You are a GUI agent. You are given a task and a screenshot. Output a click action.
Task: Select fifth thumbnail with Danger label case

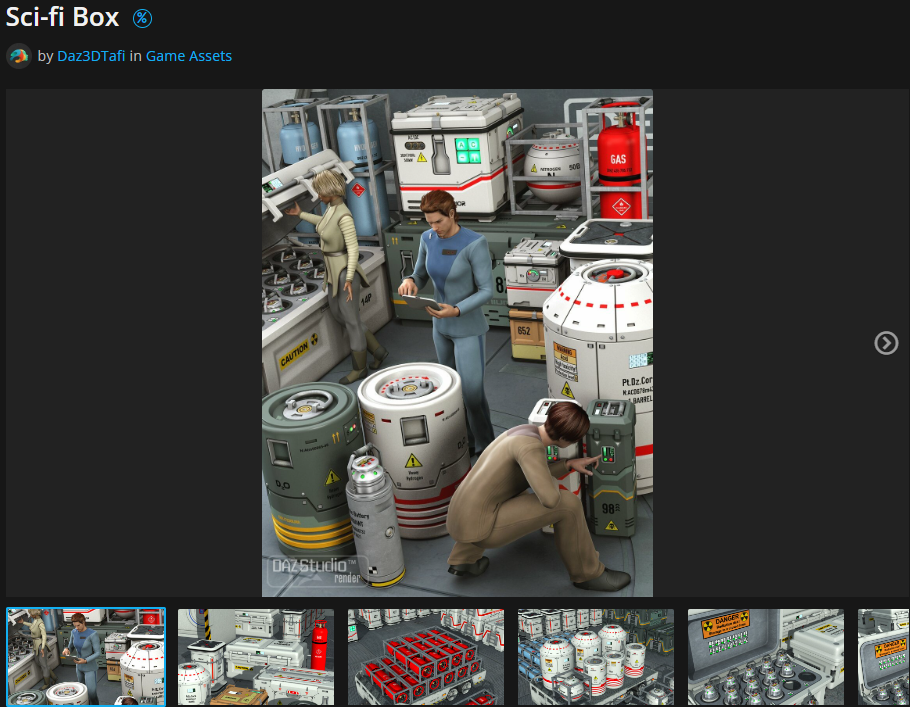coord(766,657)
